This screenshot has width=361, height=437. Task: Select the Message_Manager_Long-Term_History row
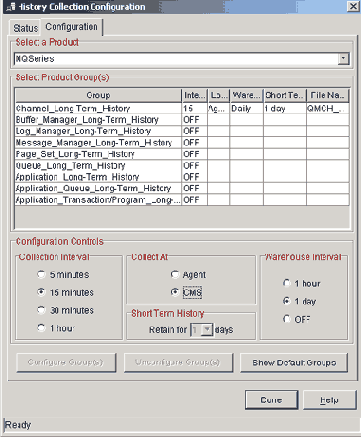[x=182, y=143]
